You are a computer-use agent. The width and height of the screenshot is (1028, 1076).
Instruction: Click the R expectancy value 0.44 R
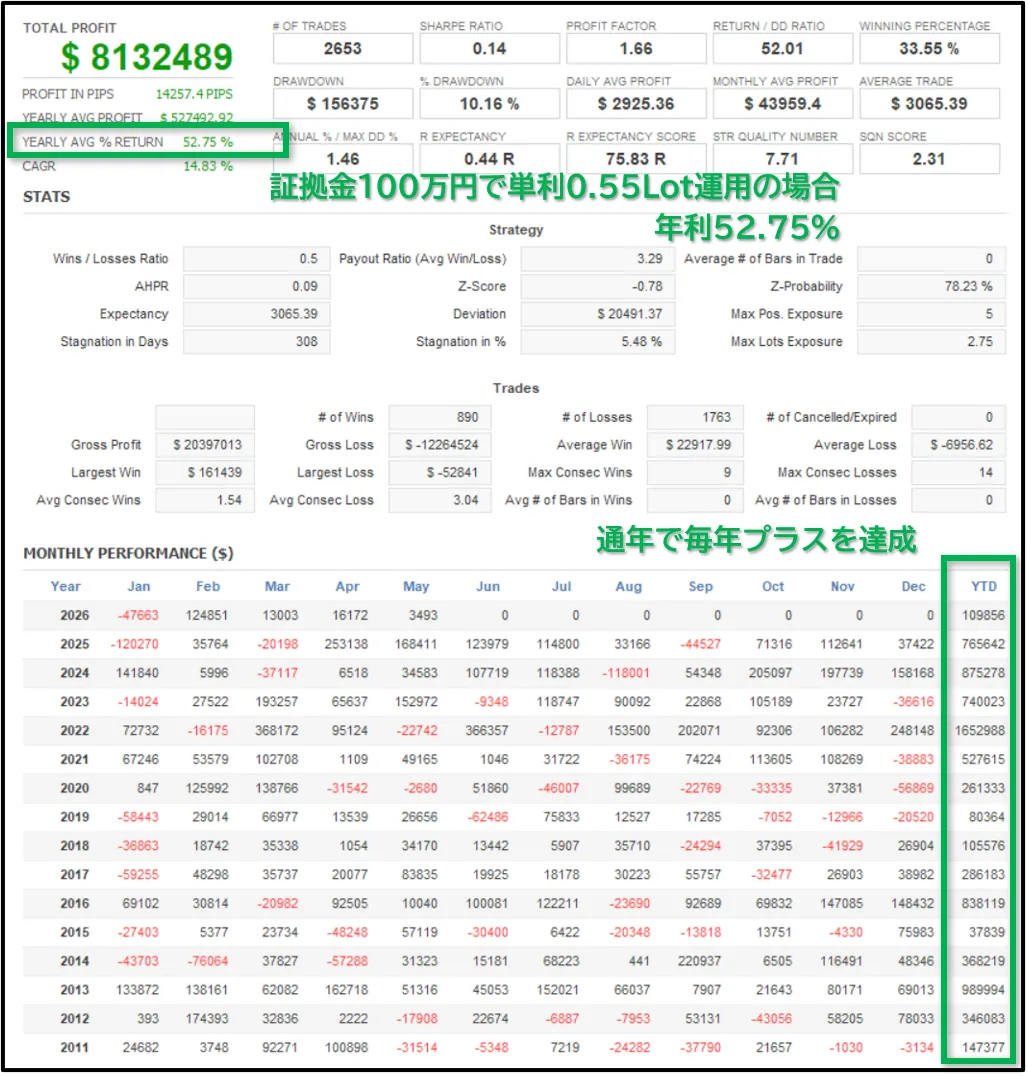click(489, 159)
